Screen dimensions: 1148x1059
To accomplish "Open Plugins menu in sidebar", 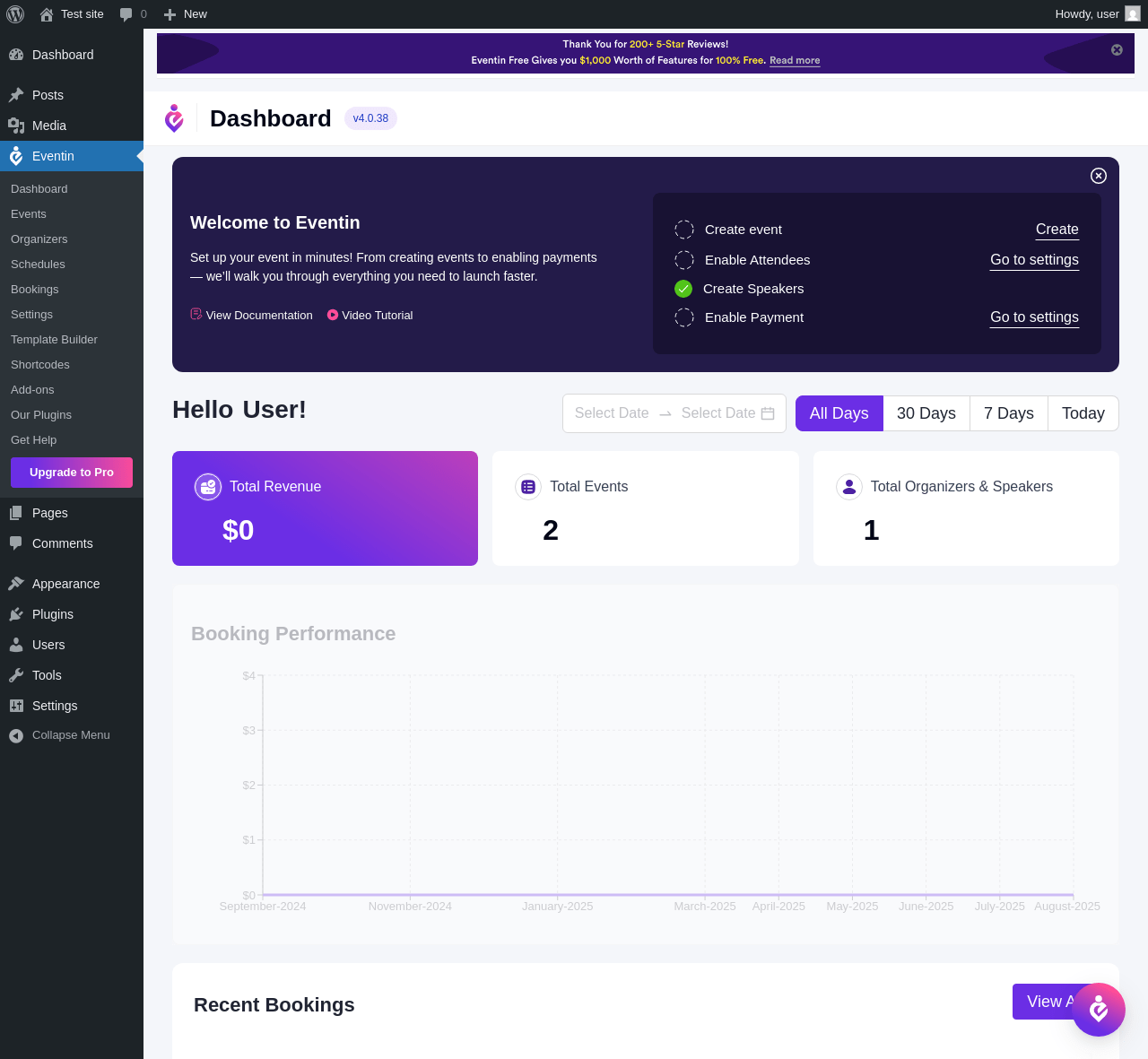I will [x=72, y=614].
